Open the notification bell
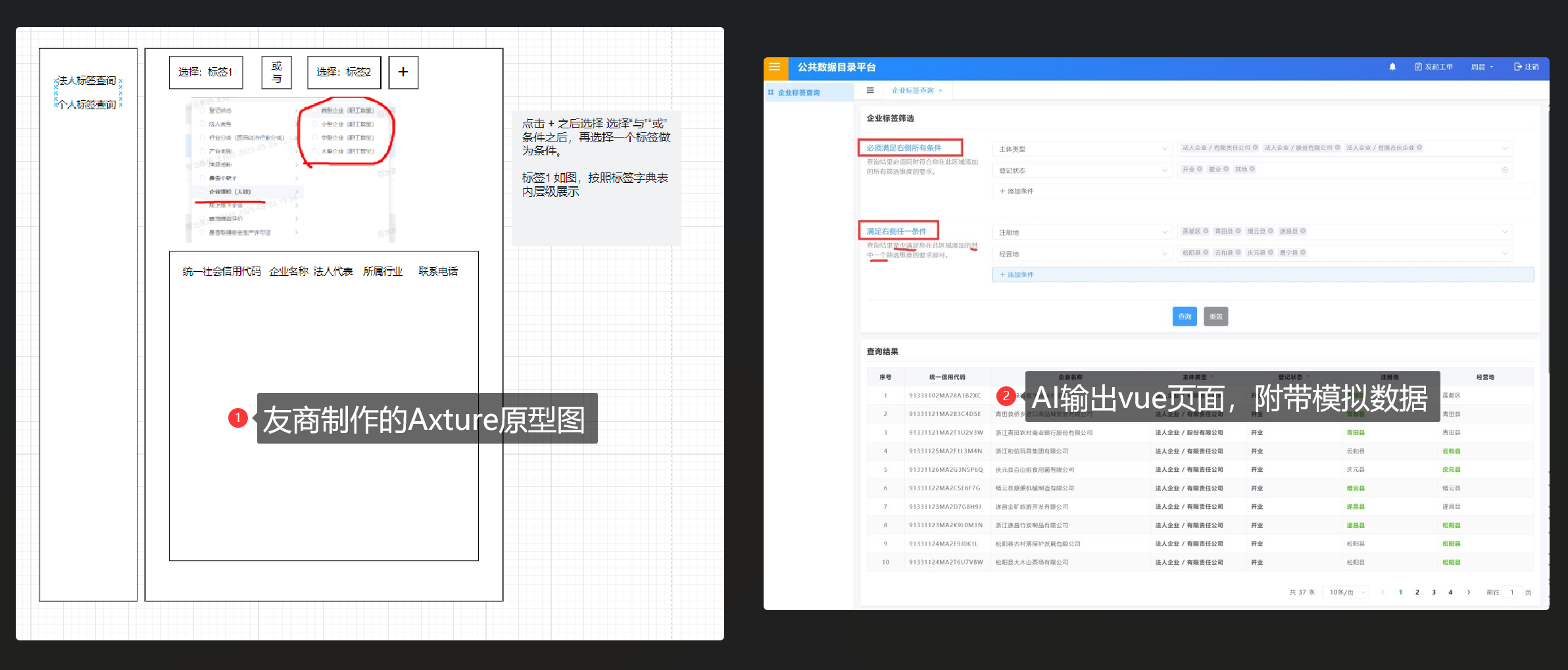 pyautogui.click(x=1392, y=67)
